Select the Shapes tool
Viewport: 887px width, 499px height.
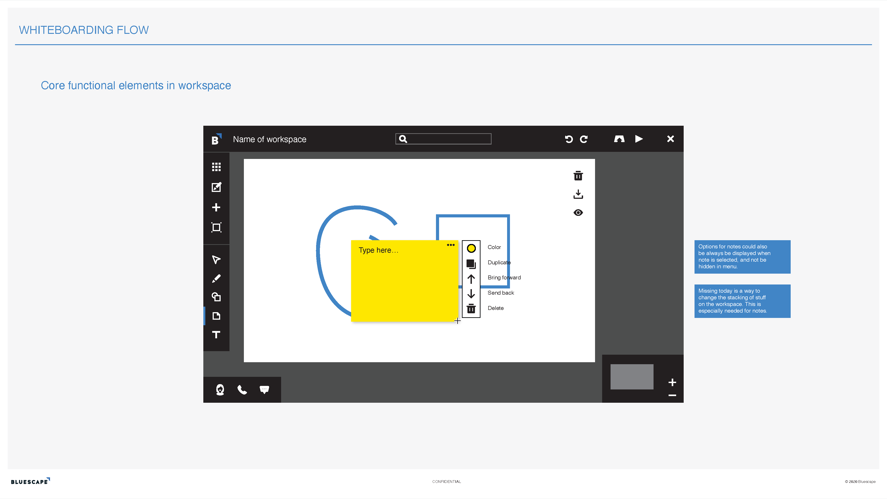(216, 297)
